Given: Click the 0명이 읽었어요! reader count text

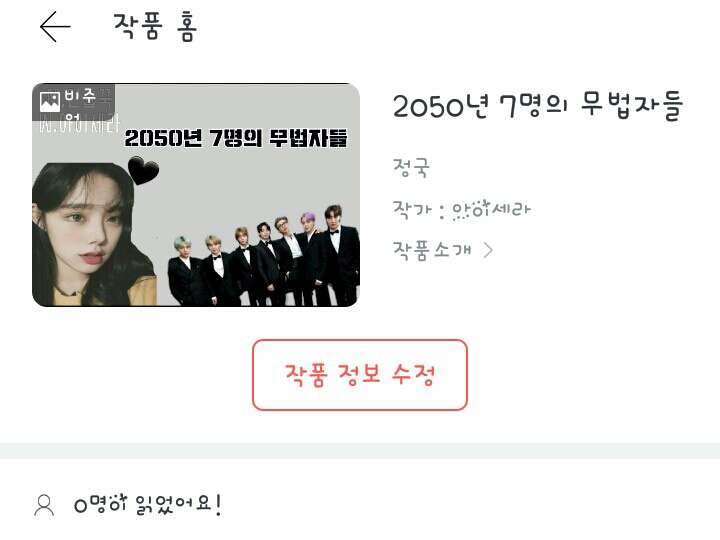Looking at the screenshot, I should (148, 505).
